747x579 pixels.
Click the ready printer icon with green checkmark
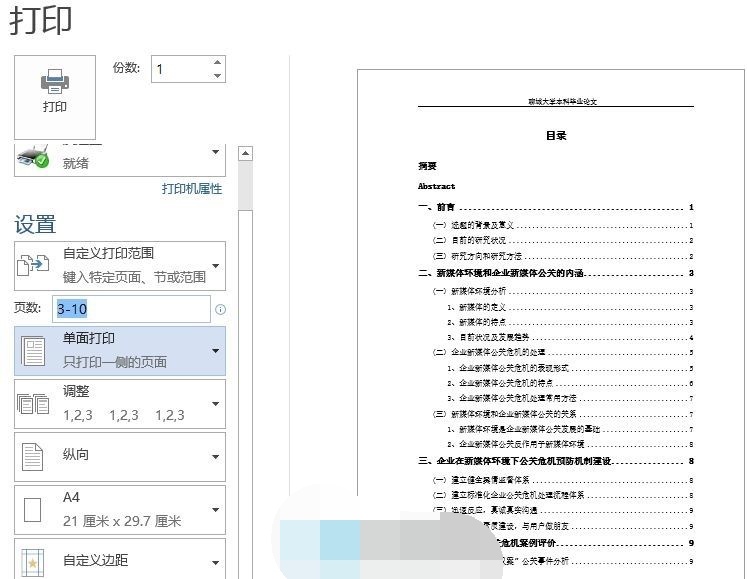tap(34, 157)
